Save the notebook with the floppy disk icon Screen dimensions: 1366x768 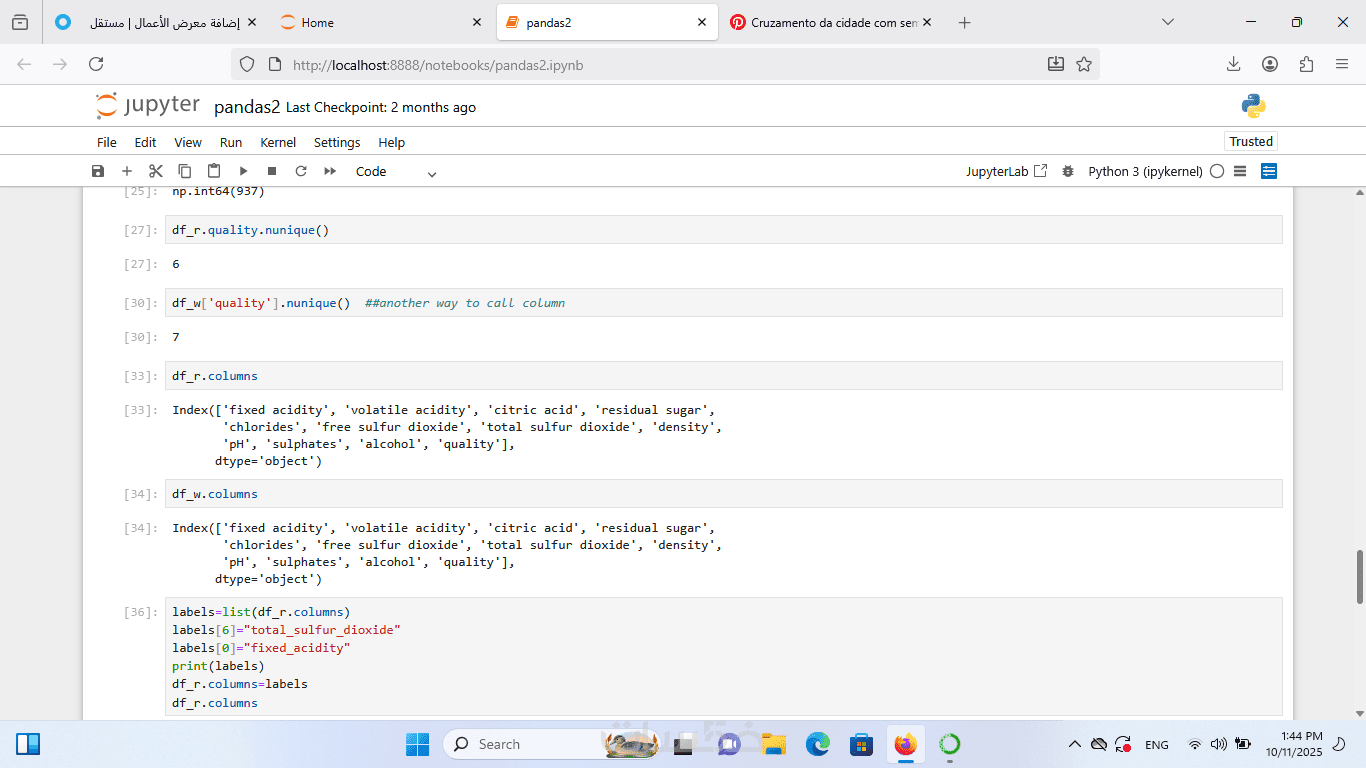[98, 171]
